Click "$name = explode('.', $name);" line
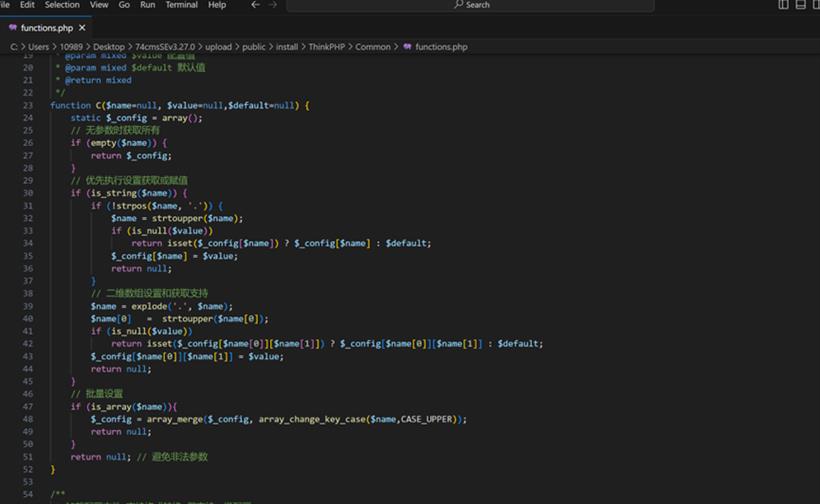The width and height of the screenshot is (820, 504). click(x=162, y=306)
